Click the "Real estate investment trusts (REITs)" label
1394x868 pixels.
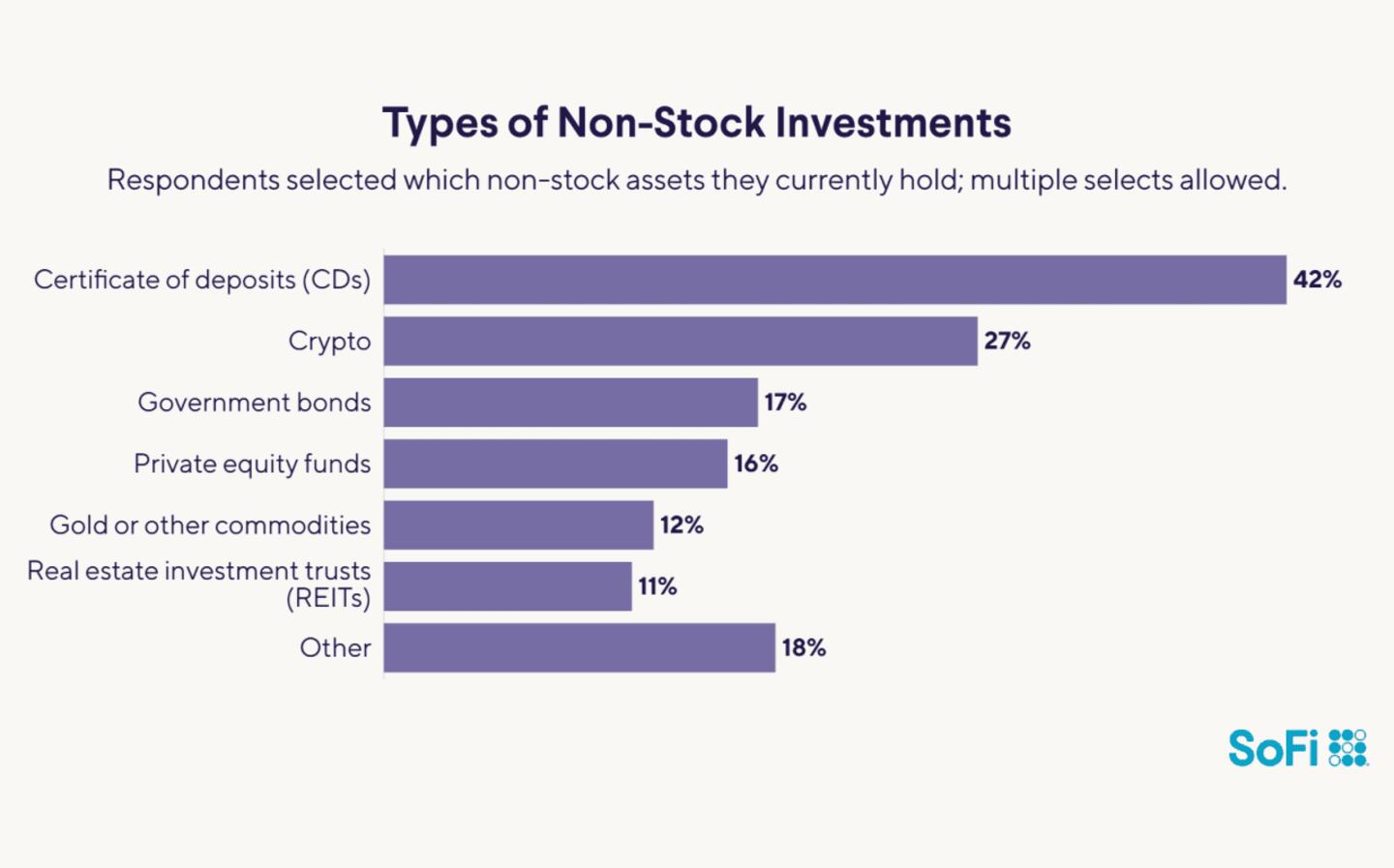[198, 584]
